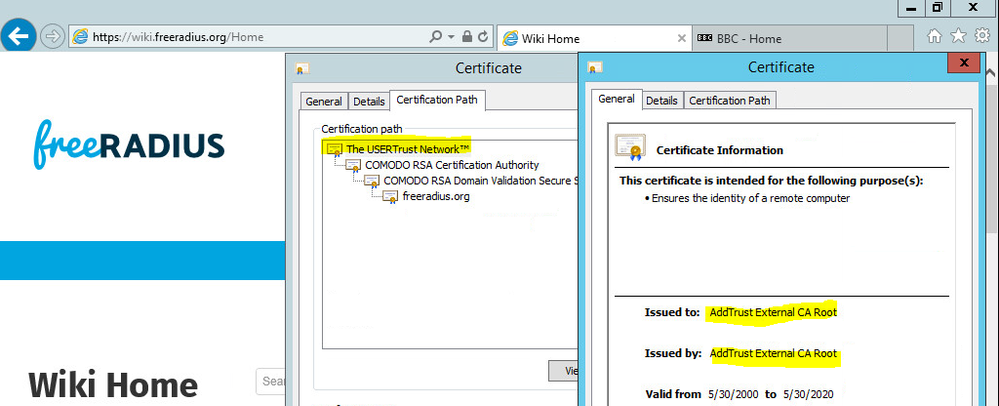
Task: Minimize the browser window
Action: click(912, 8)
